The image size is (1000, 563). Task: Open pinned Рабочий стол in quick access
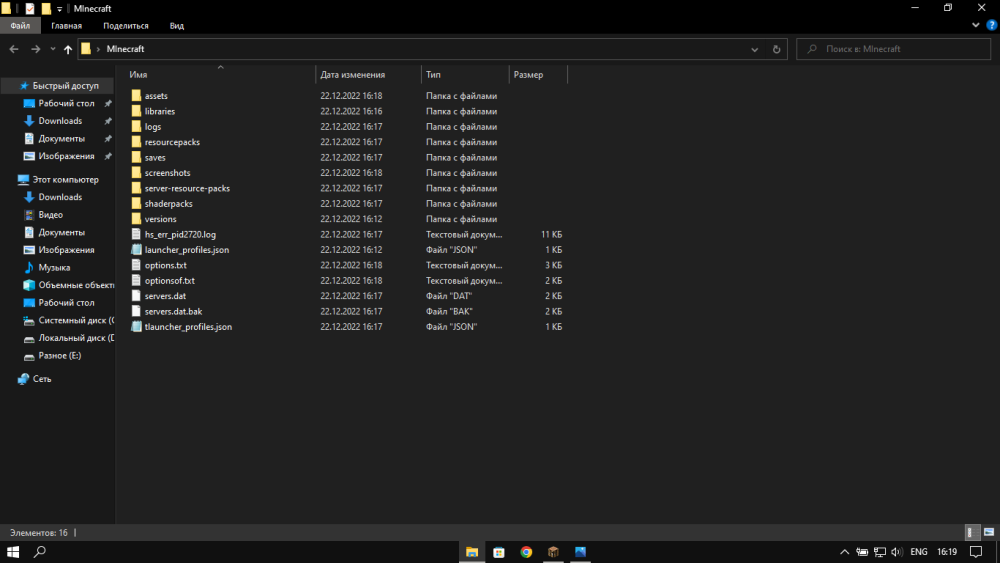66,103
